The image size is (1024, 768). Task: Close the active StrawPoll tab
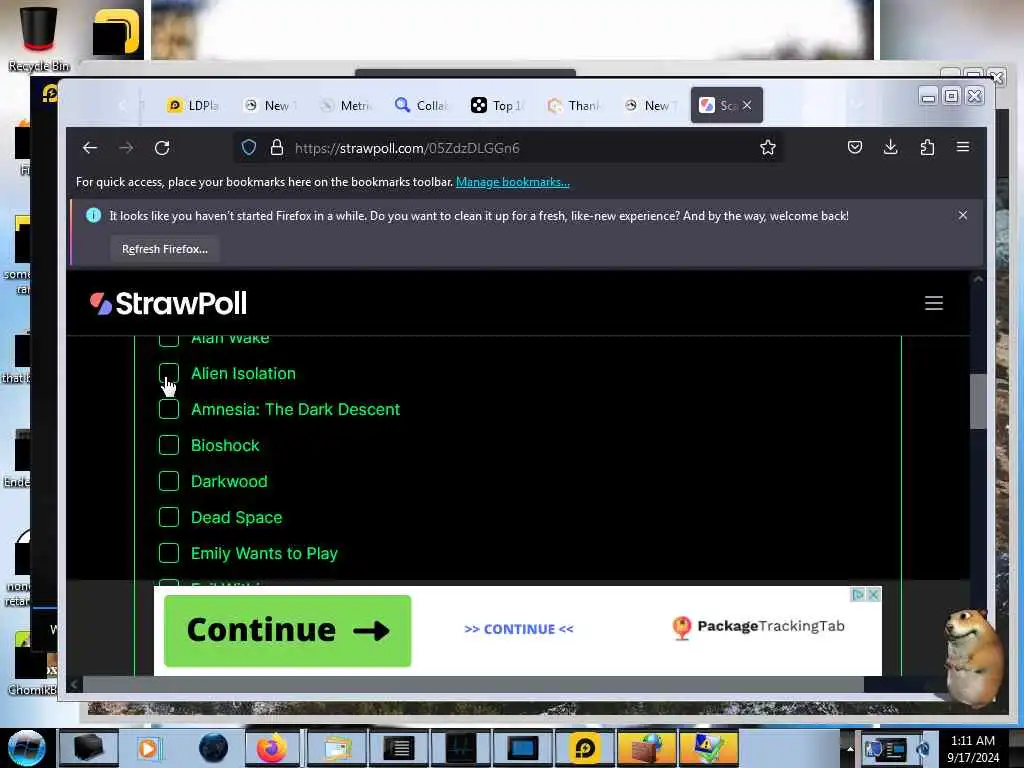point(747,105)
